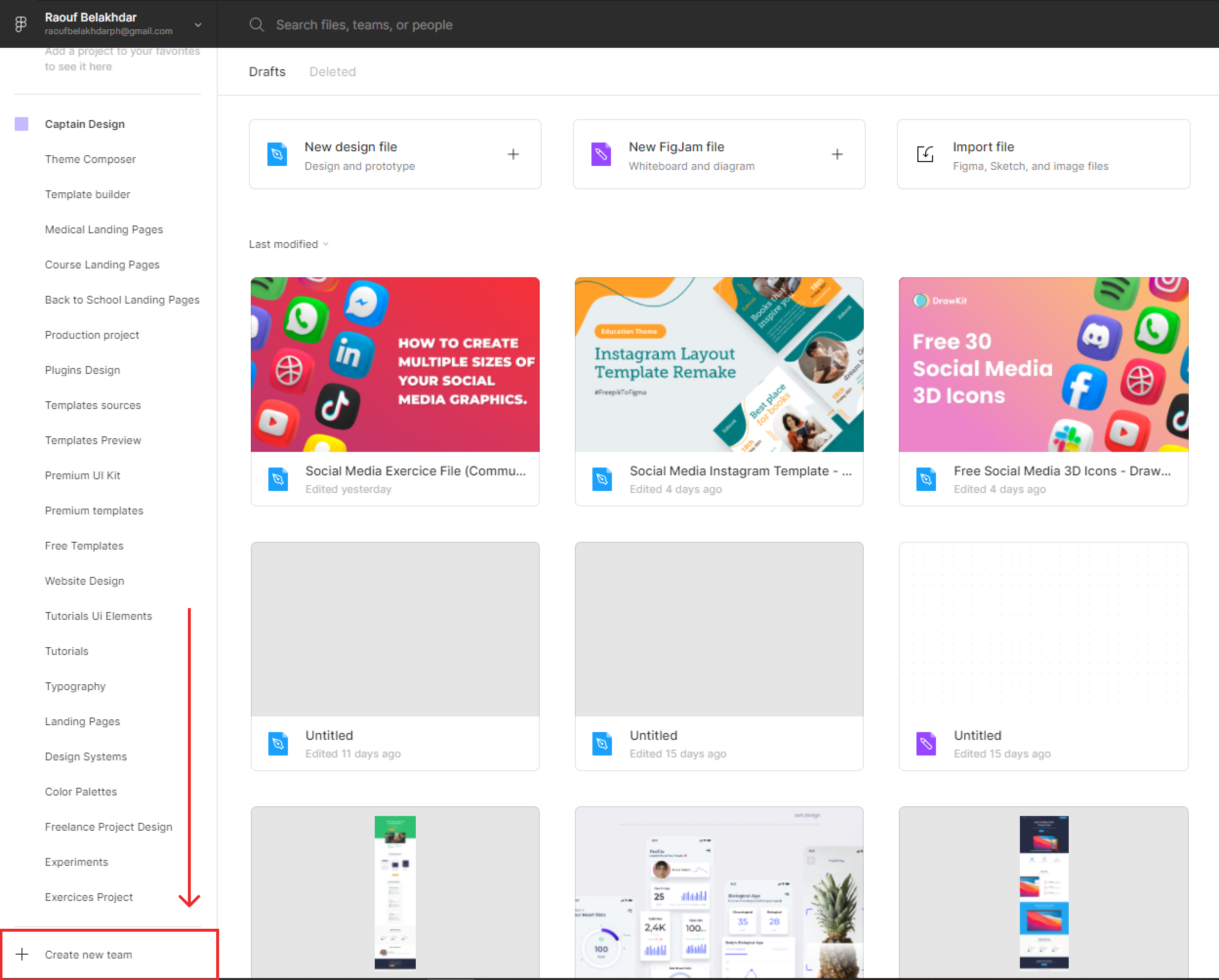Click Captain Design team purple square icon

tap(21, 124)
